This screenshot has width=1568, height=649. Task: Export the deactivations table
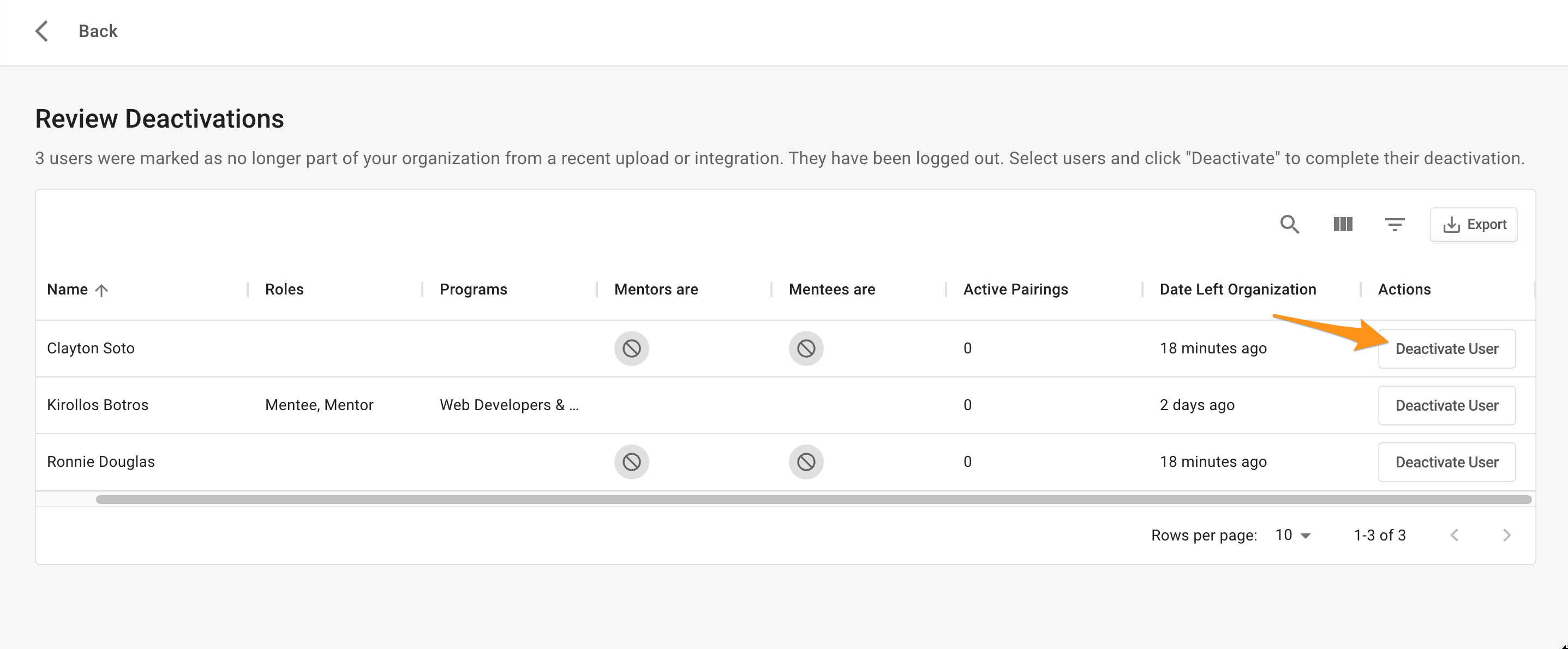tap(1474, 225)
